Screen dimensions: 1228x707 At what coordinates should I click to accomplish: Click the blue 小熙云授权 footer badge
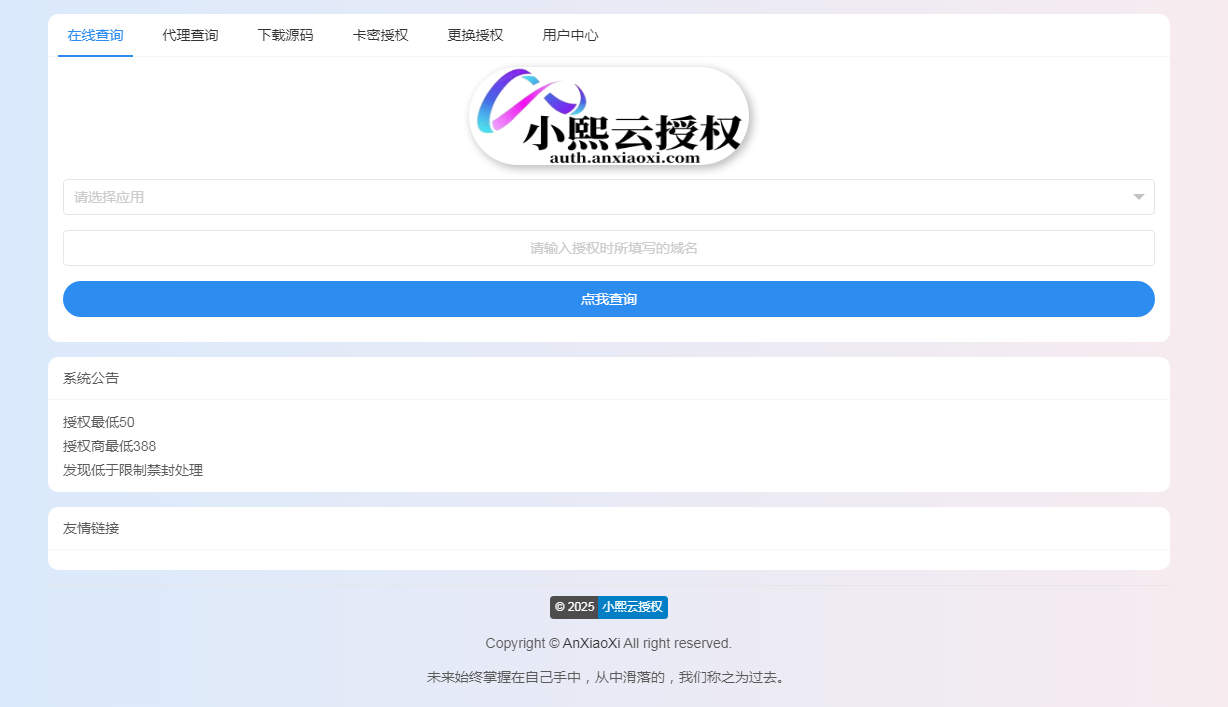click(632, 607)
